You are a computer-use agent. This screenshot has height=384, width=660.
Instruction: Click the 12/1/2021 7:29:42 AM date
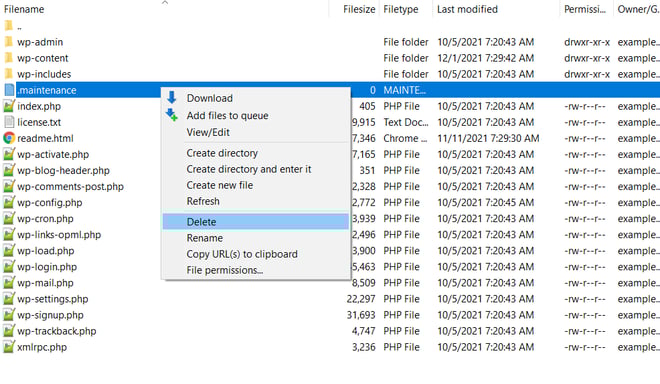point(486,58)
